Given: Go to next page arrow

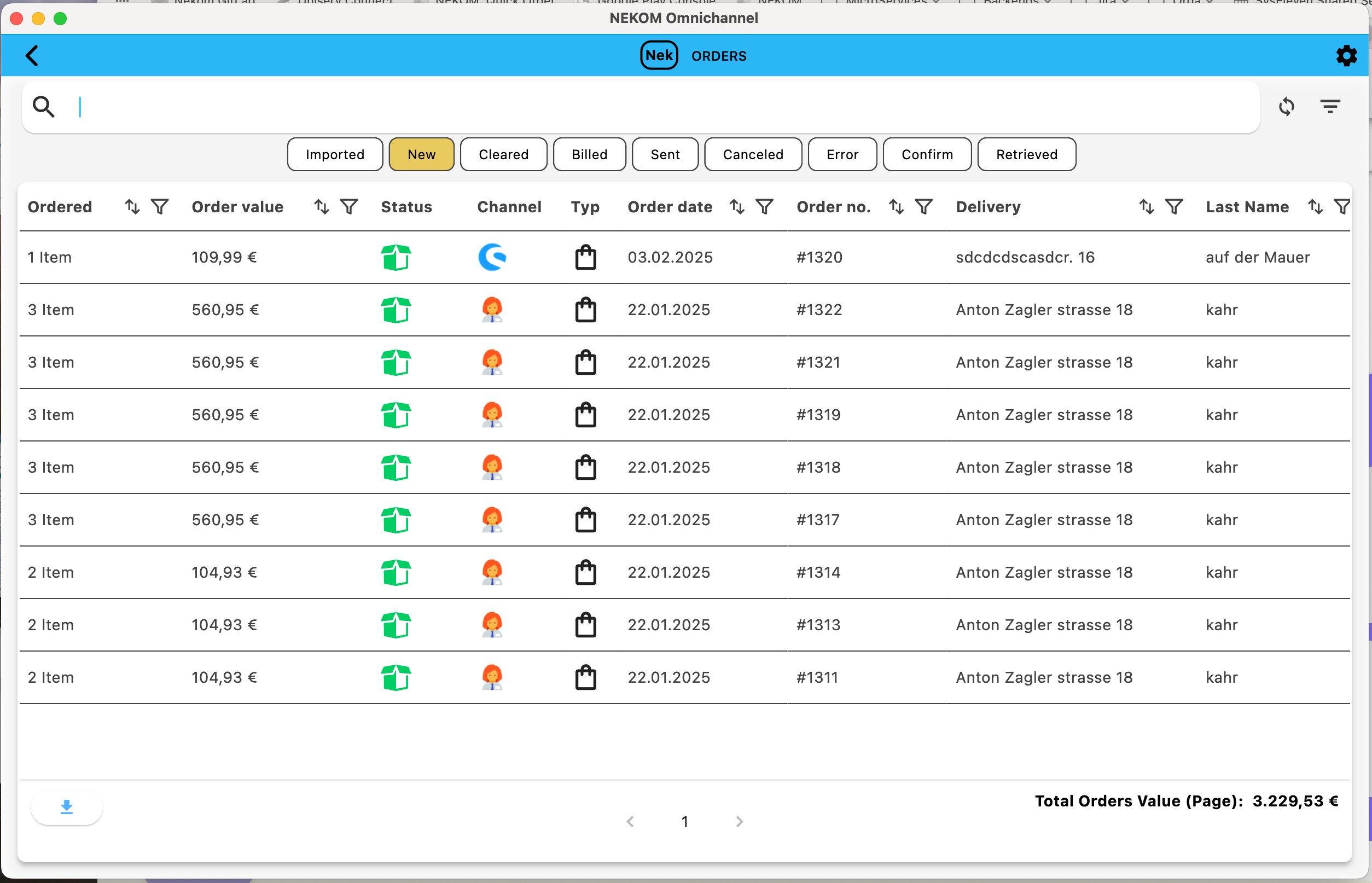Looking at the screenshot, I should 739,822.
